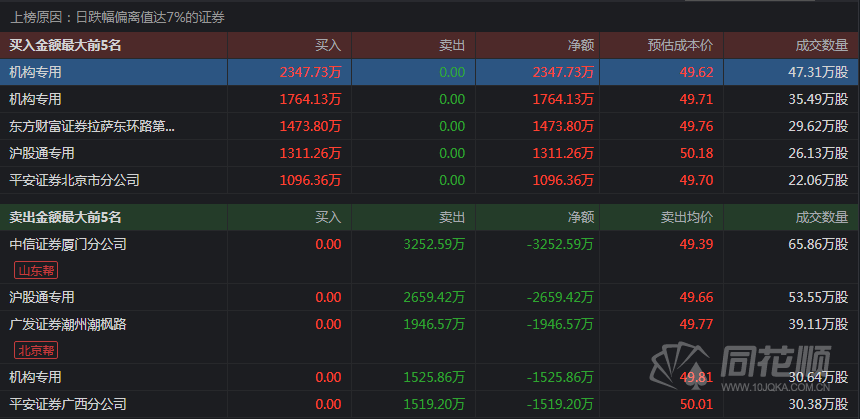This screenshot has width=860, height=419.
Task: Select the highlighted 机构专用 first row
Action: (430, 72)
